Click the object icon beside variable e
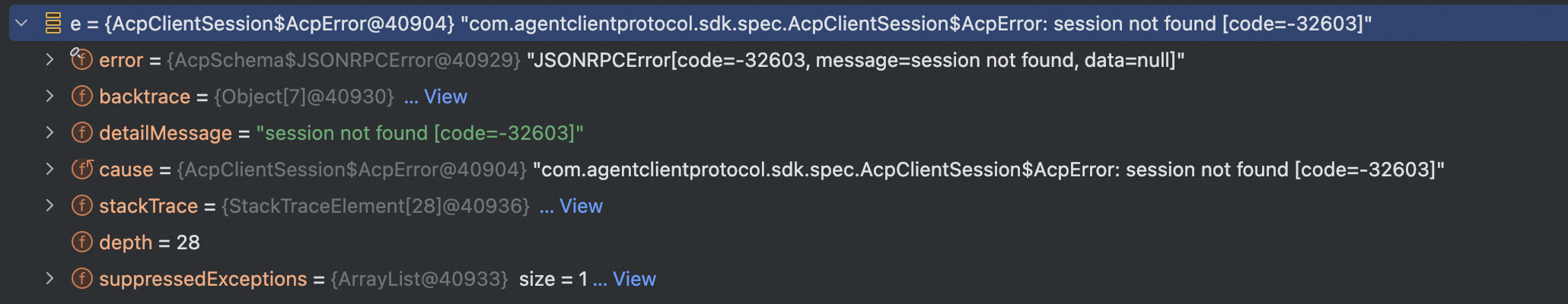 pyautogui.click(x=53, y=24)
